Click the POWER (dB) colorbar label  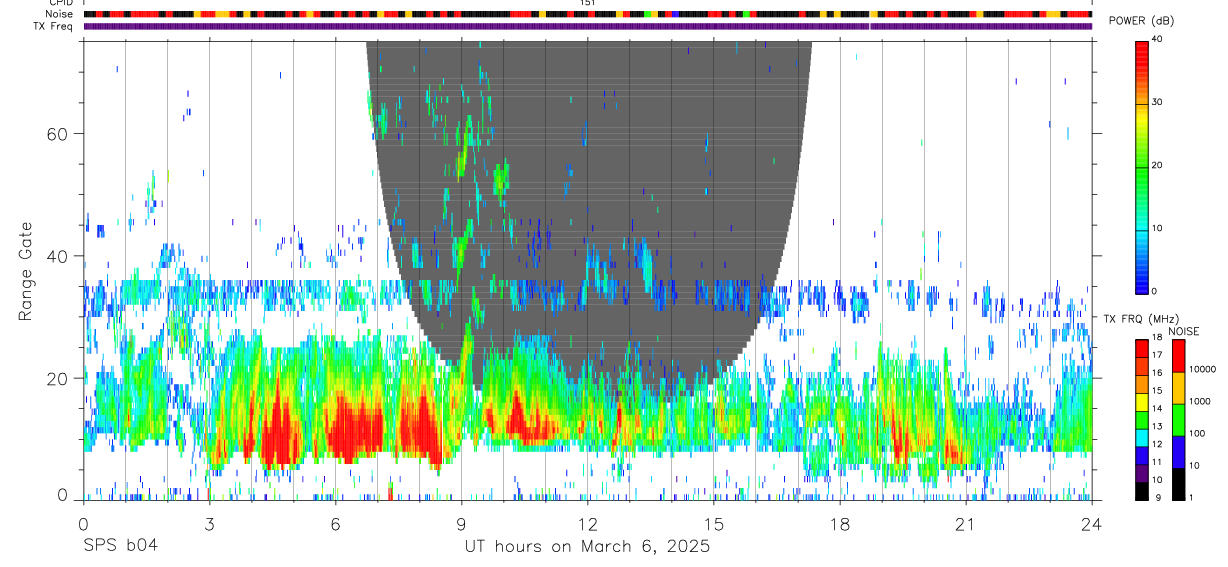pyautogui.click(x=1141, y=21)
